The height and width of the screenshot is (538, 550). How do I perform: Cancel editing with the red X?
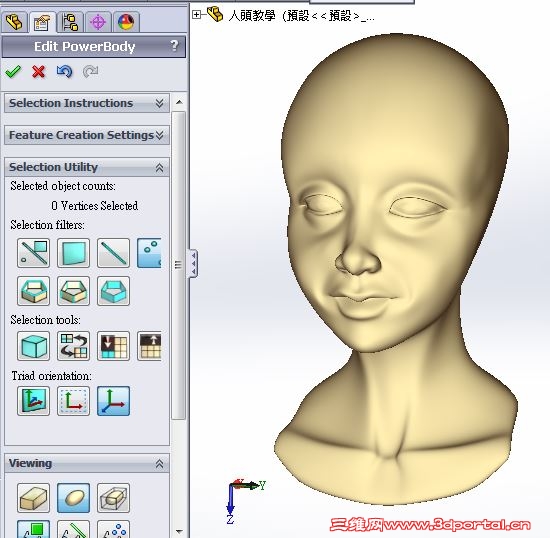pyautogui.click(x=39, y=72)
